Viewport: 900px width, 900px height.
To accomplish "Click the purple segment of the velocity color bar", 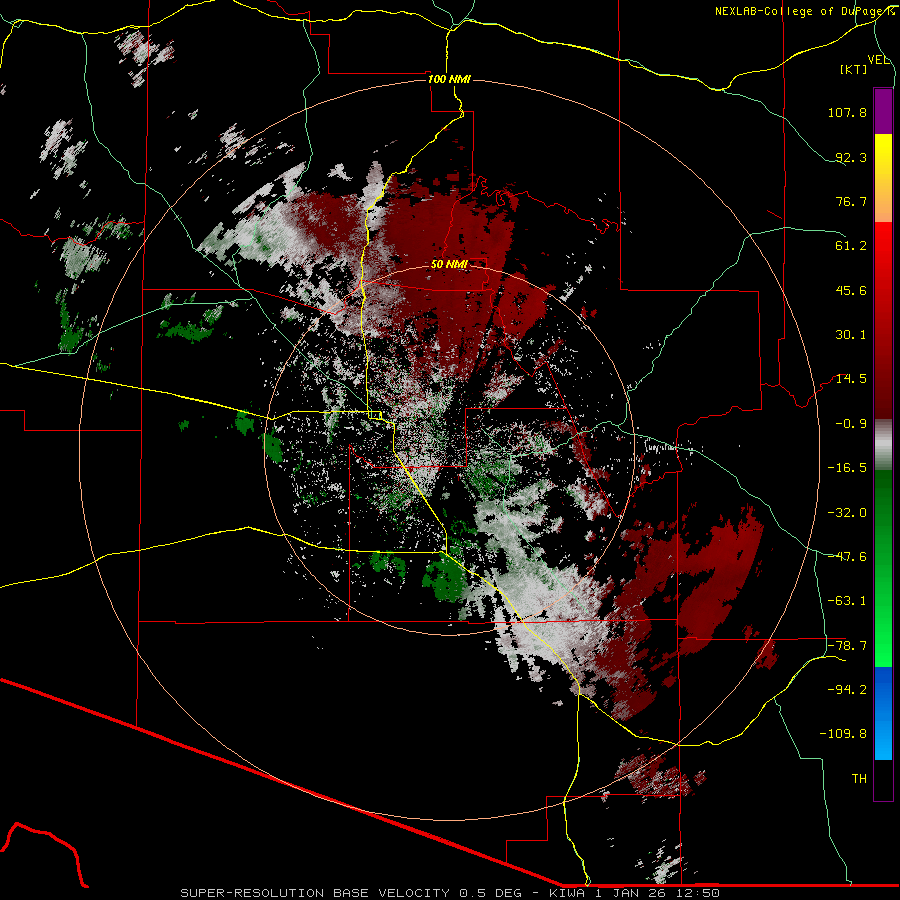I will click(x=883, y=111).
